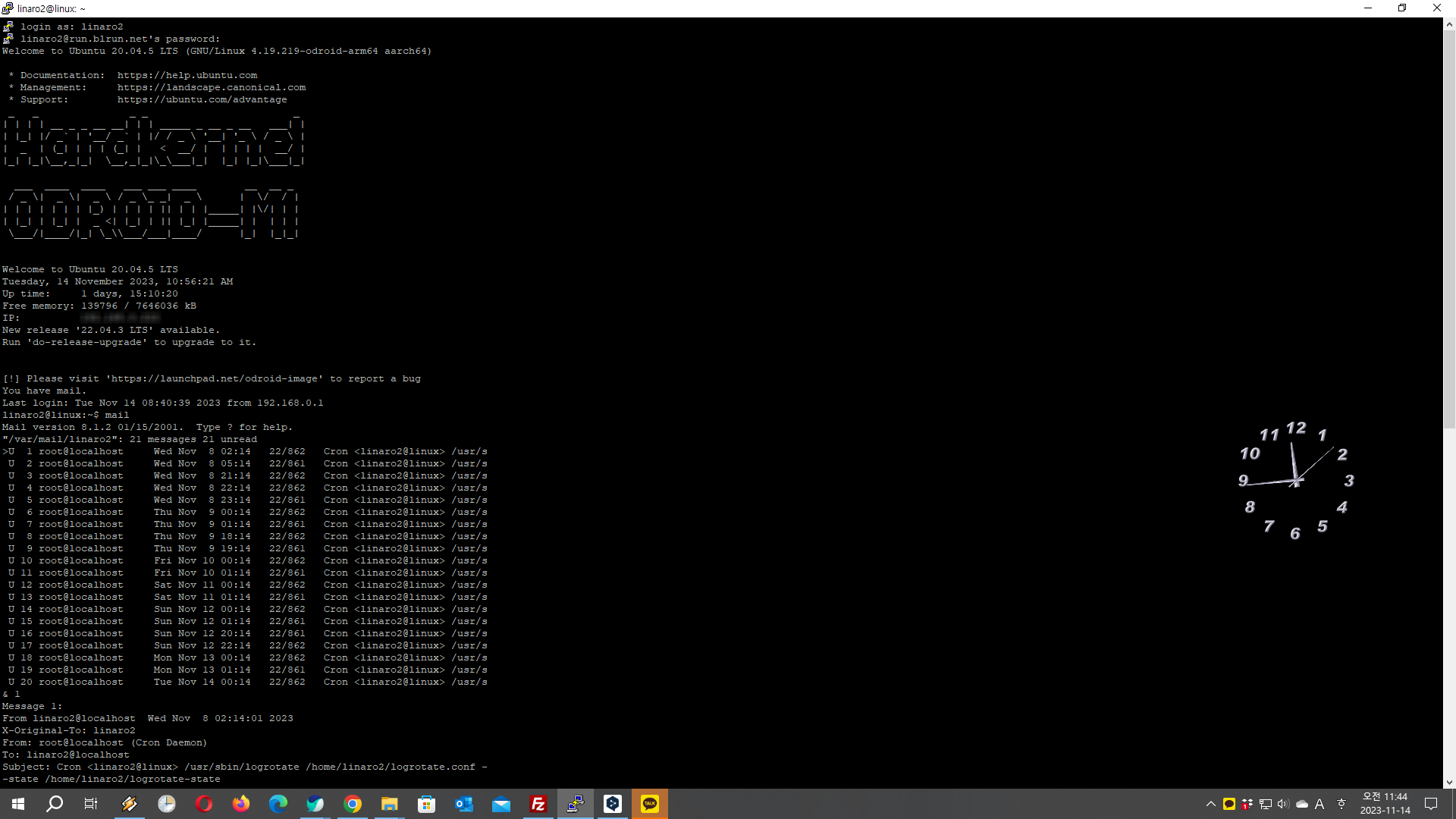The width and height of the screenshot is (1456, 819).
Task: Click mail row 20 dated Tue Nov 14 00:14
Action: point(245,682)
